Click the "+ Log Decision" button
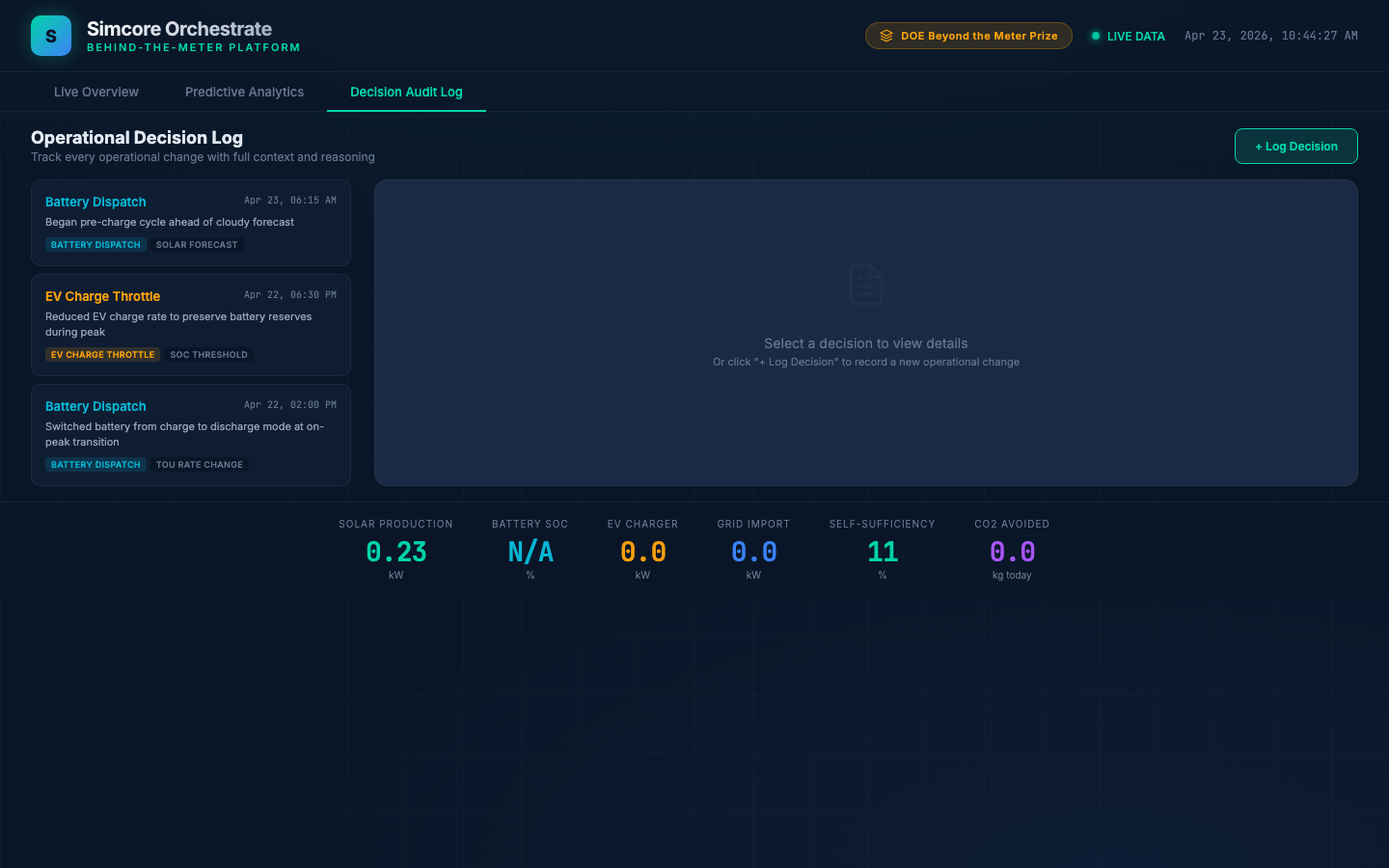Image resolution: width=1389 pixels, height=868 pixels. pyautogui.click(x=1295, y=146)
